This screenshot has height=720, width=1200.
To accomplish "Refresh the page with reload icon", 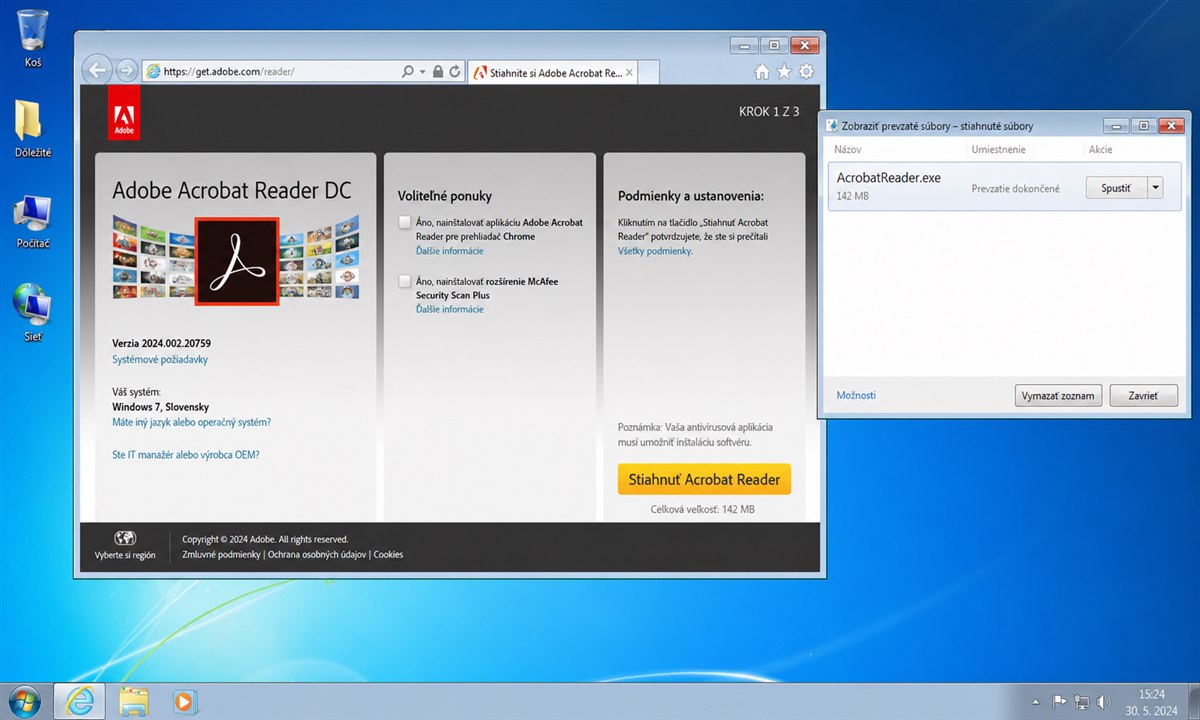I will pos(455,72).
